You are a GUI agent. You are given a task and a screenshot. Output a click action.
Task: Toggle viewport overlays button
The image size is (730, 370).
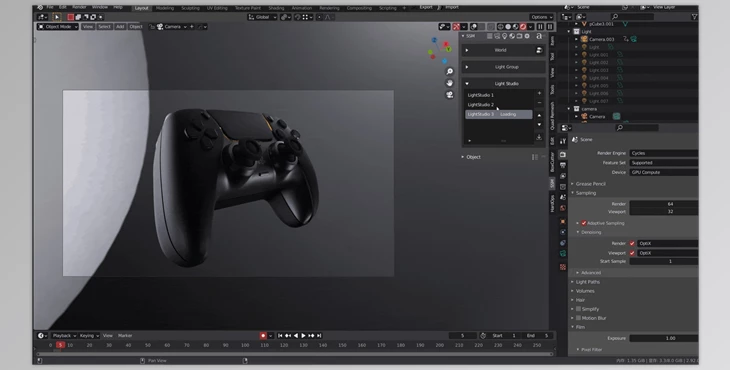474,27
